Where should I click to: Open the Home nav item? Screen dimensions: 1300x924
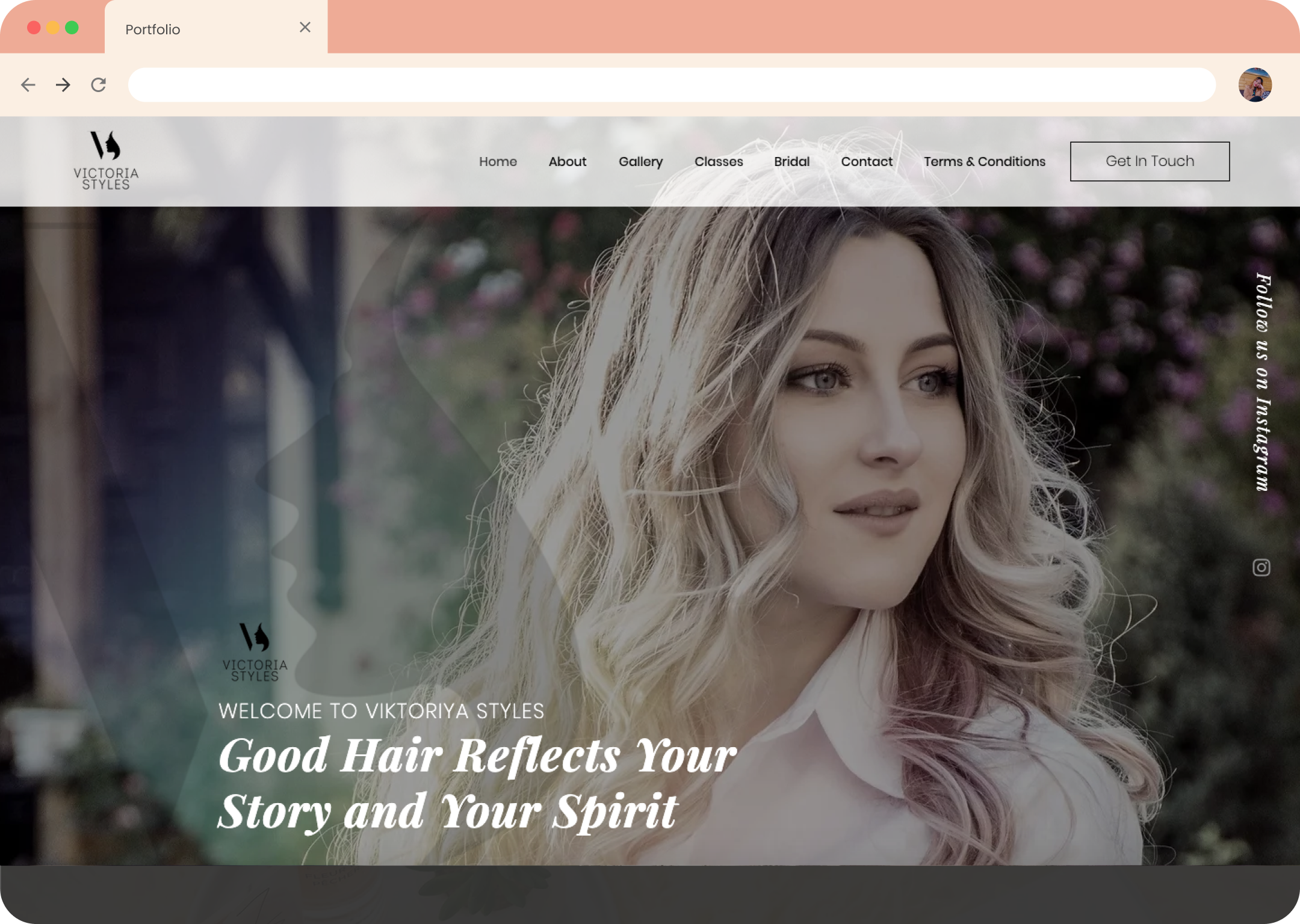[498, 161]
